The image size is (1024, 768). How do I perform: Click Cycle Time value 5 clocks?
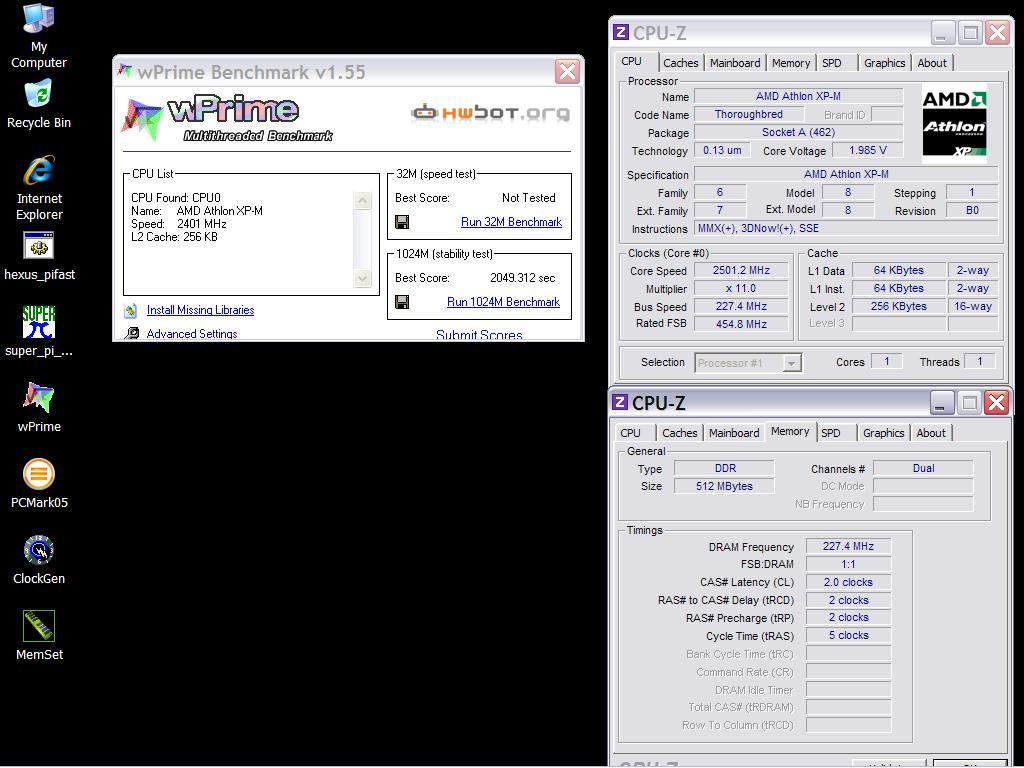point(848,635)
